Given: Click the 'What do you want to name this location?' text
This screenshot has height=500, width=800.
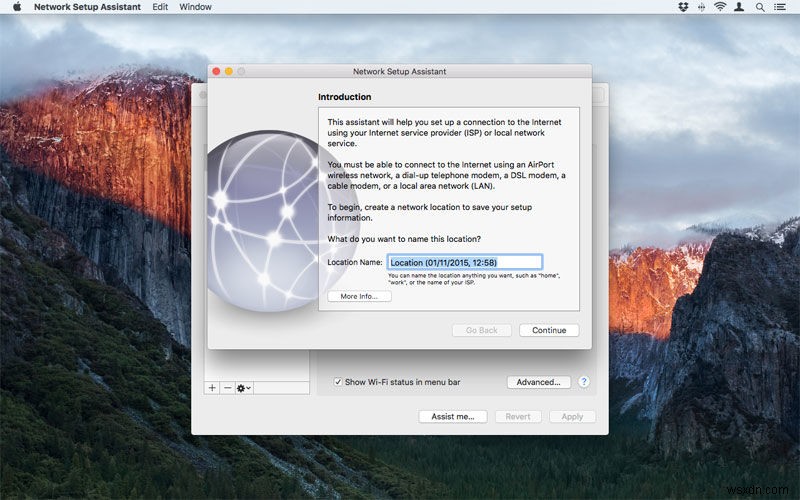Looking at the screenshot, I should 404,239.
